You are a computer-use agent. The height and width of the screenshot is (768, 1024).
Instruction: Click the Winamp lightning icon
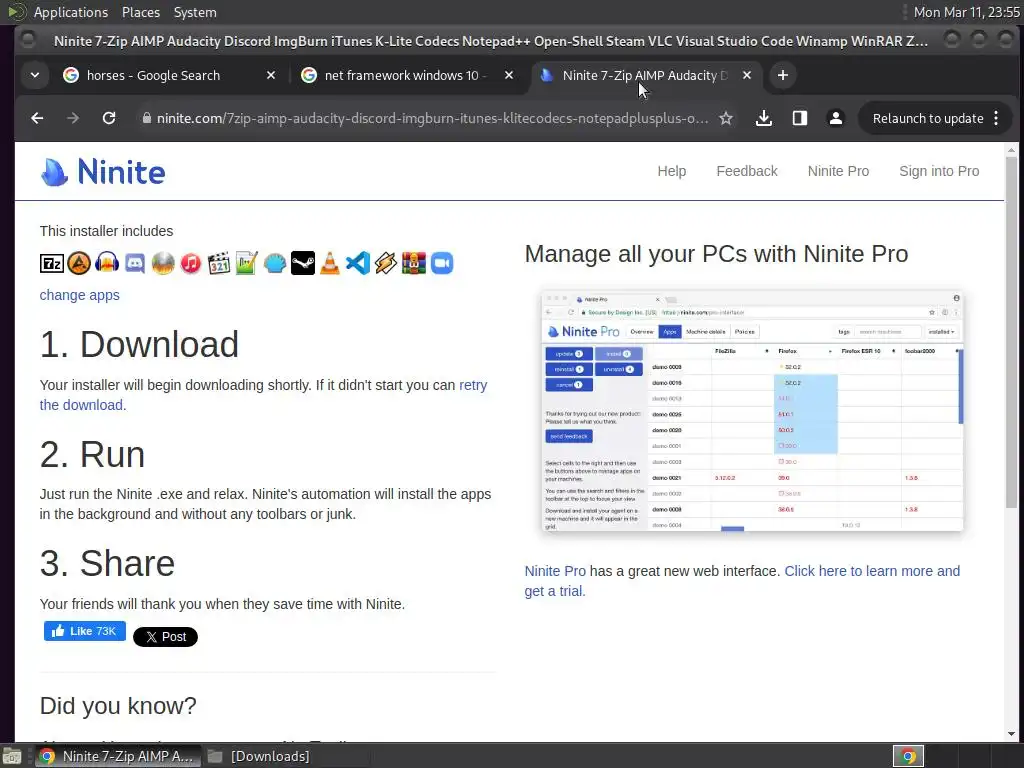coord(386,263)
